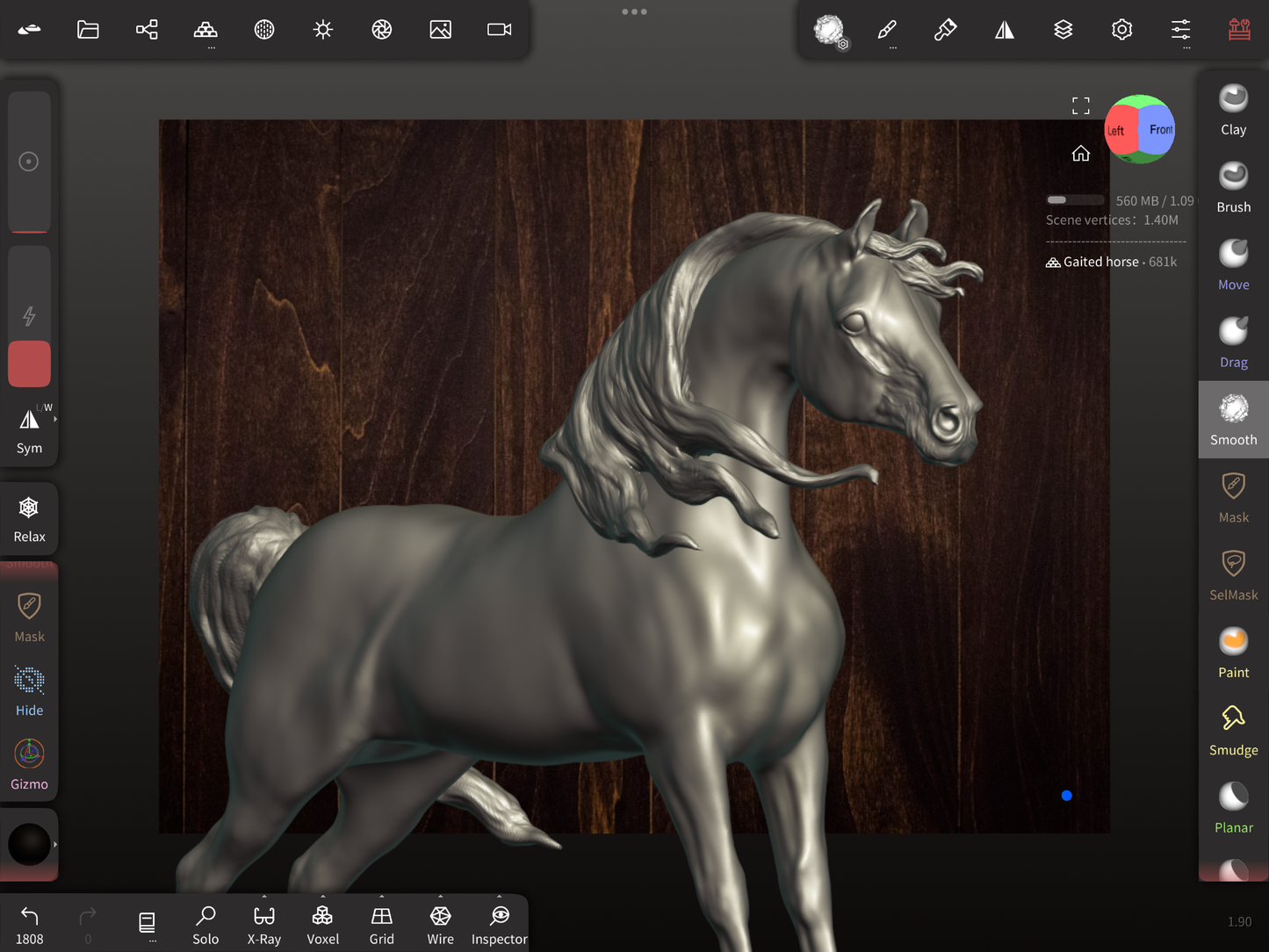Undo the last action
Screen dimensions: 1269x952
coord(29,923)
